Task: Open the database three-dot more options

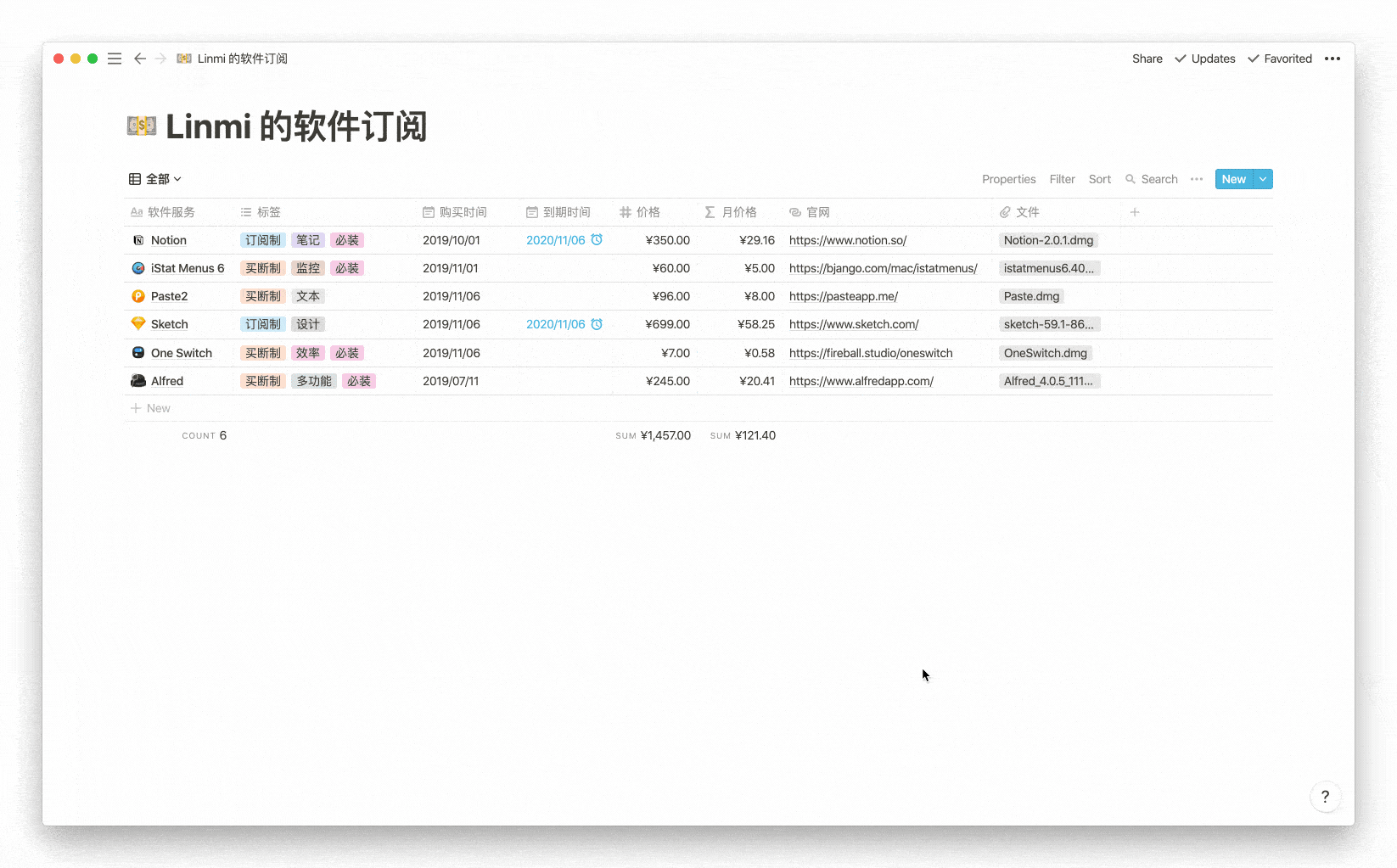Action: coord(1197,179)
